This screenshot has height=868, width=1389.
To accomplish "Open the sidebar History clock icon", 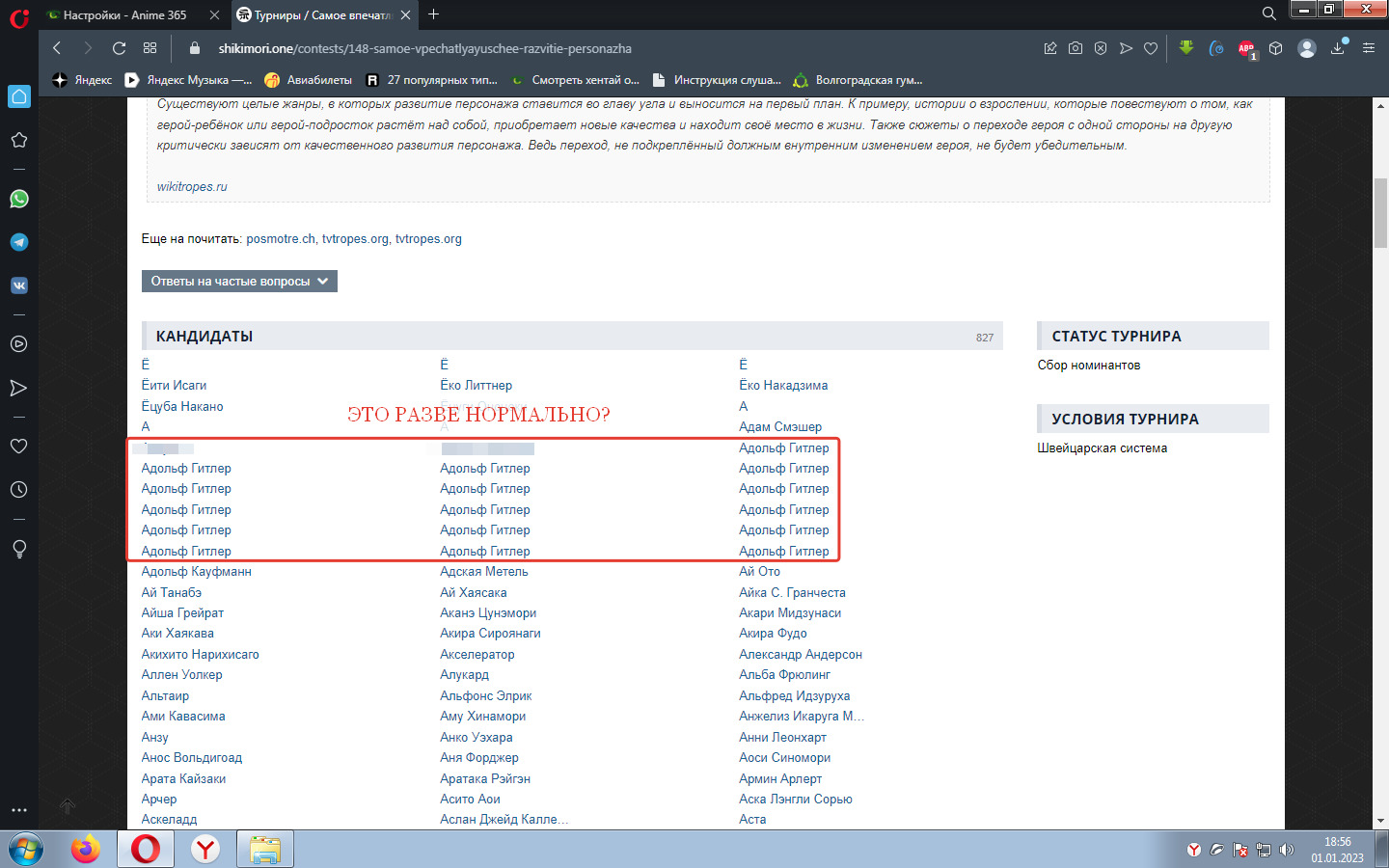I will click(x=18, y=489).
